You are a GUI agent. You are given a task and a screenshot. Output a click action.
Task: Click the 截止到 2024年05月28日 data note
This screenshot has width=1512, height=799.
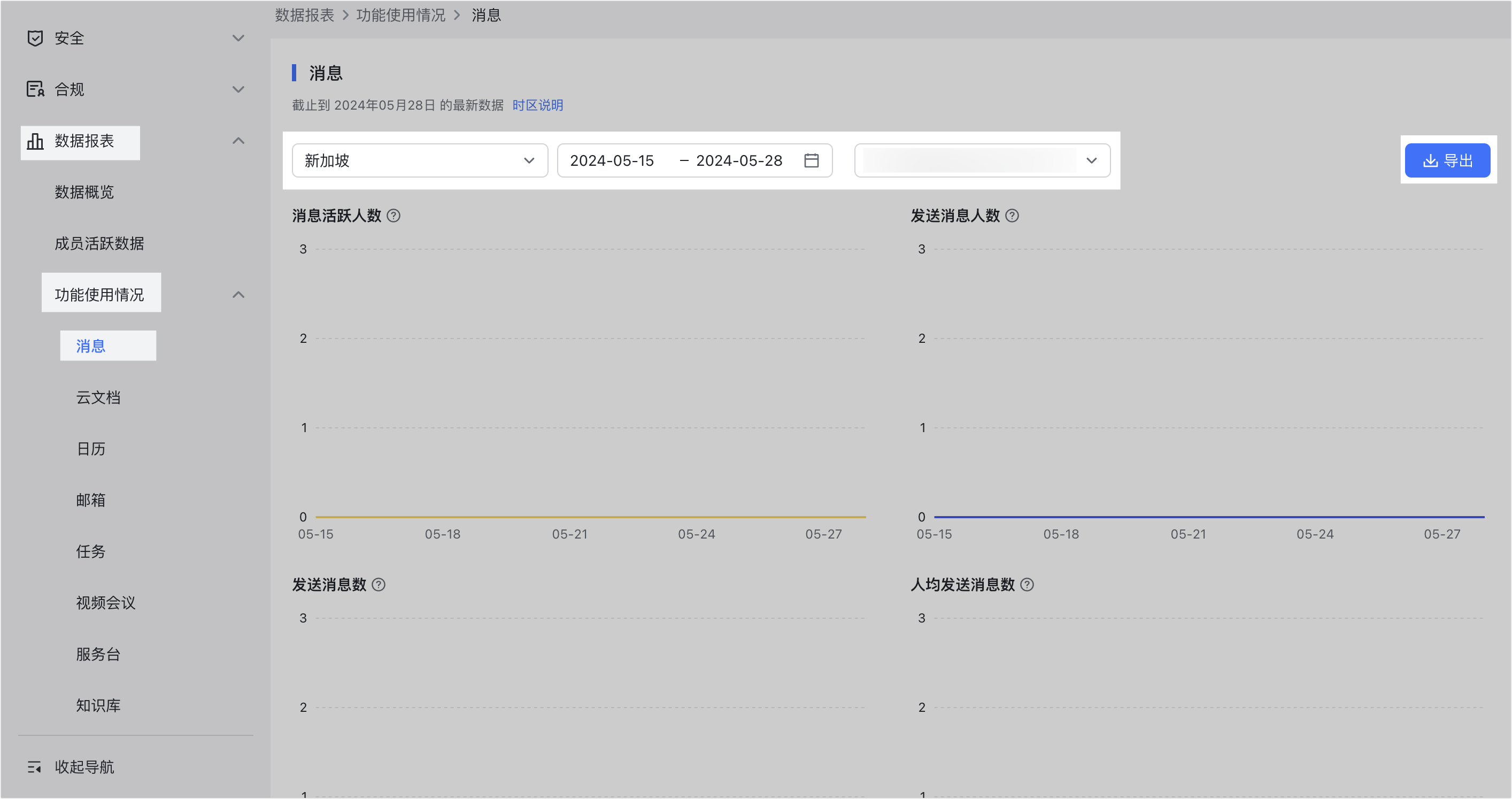pyautogui.click(x=398, y=105)
